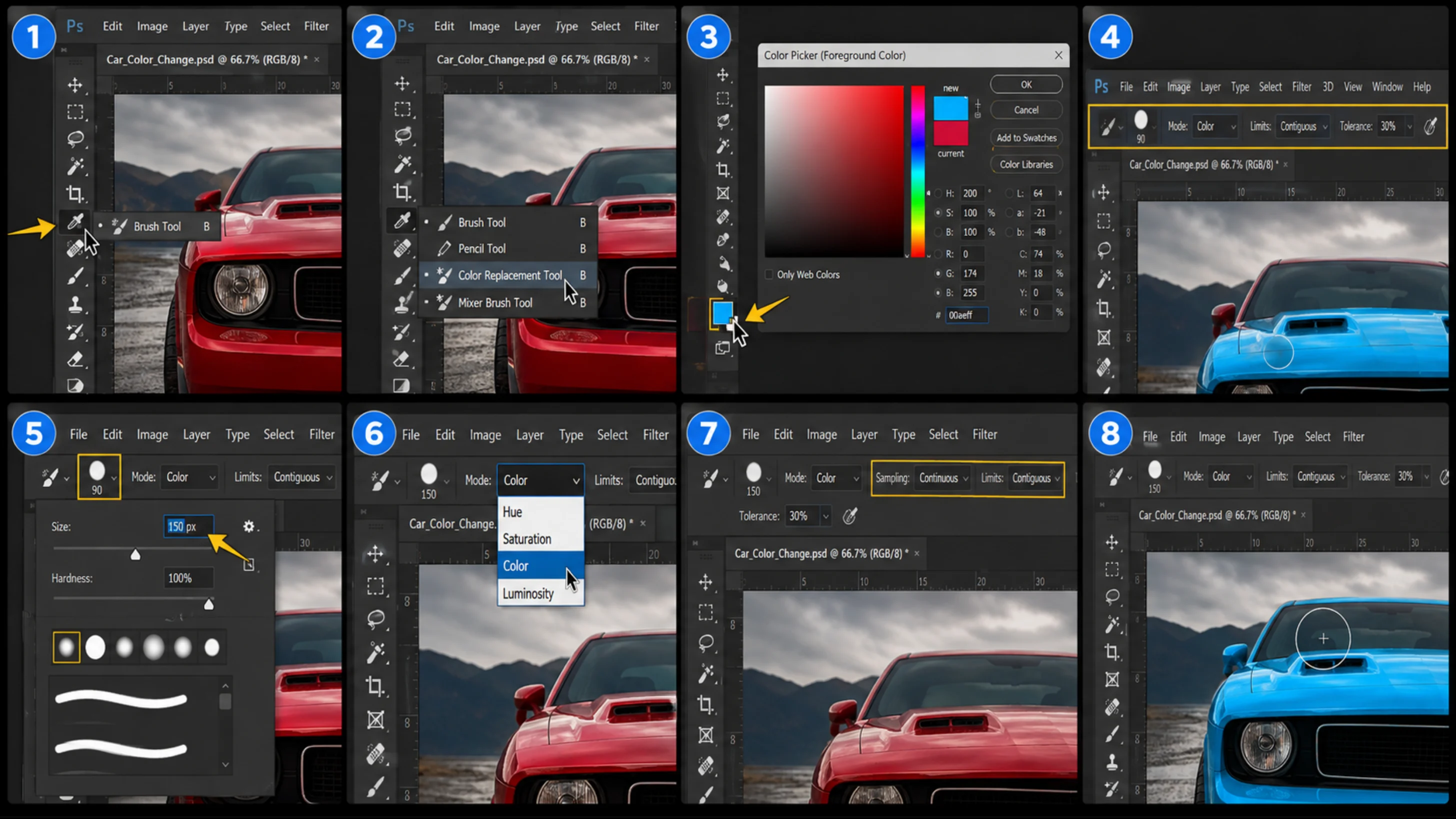Select the Frame tool in panel 8 toolbar
Viewport: 1456px width, 819px height.
1112,679
